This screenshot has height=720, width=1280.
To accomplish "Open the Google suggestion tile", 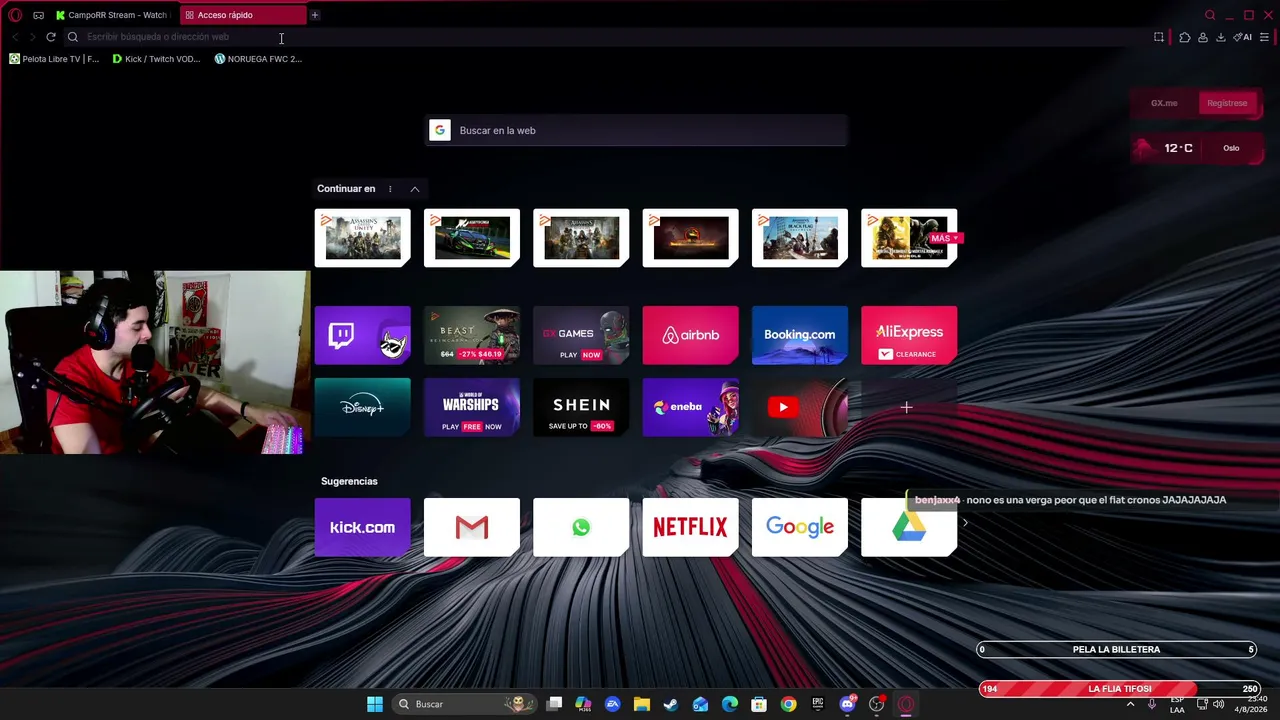I will pyautogui.click(x=800, y=527).
